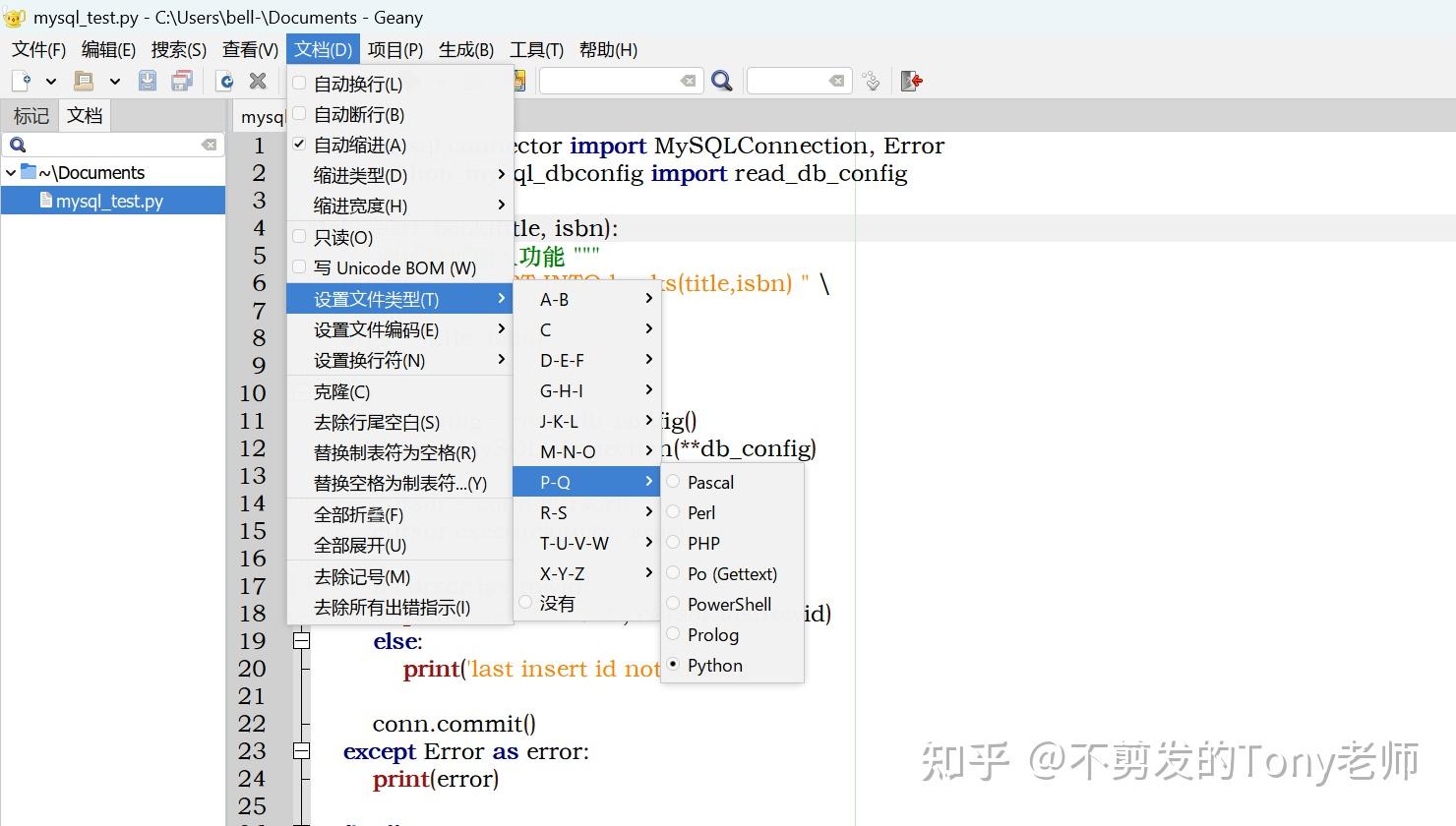Screen dimensions: 1456x826
Task: Collapse the code fold at line 19
Action: click(302, 640)
